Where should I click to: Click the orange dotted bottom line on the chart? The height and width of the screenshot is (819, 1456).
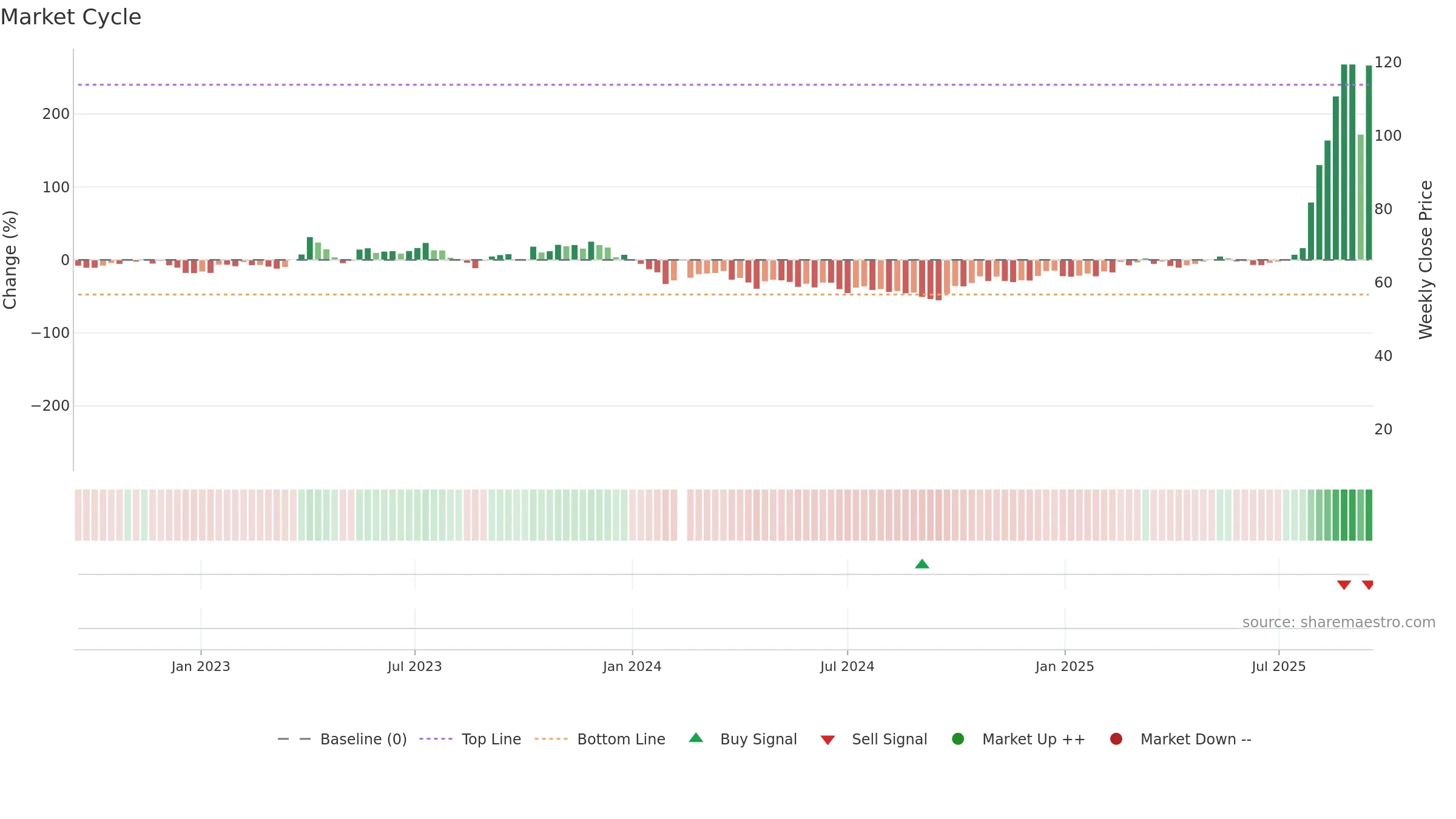click(x=722, y=295)
